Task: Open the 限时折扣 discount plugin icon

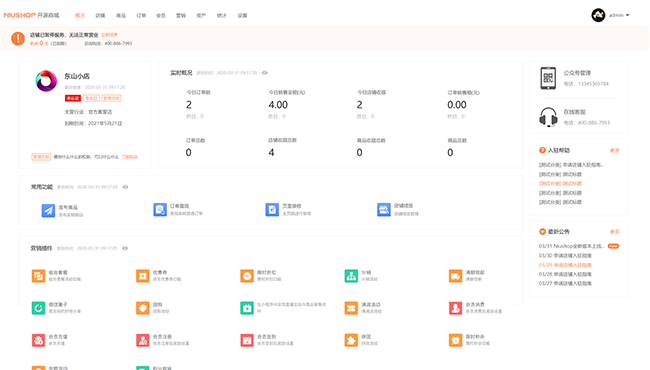Action: (x=247, y=276)
